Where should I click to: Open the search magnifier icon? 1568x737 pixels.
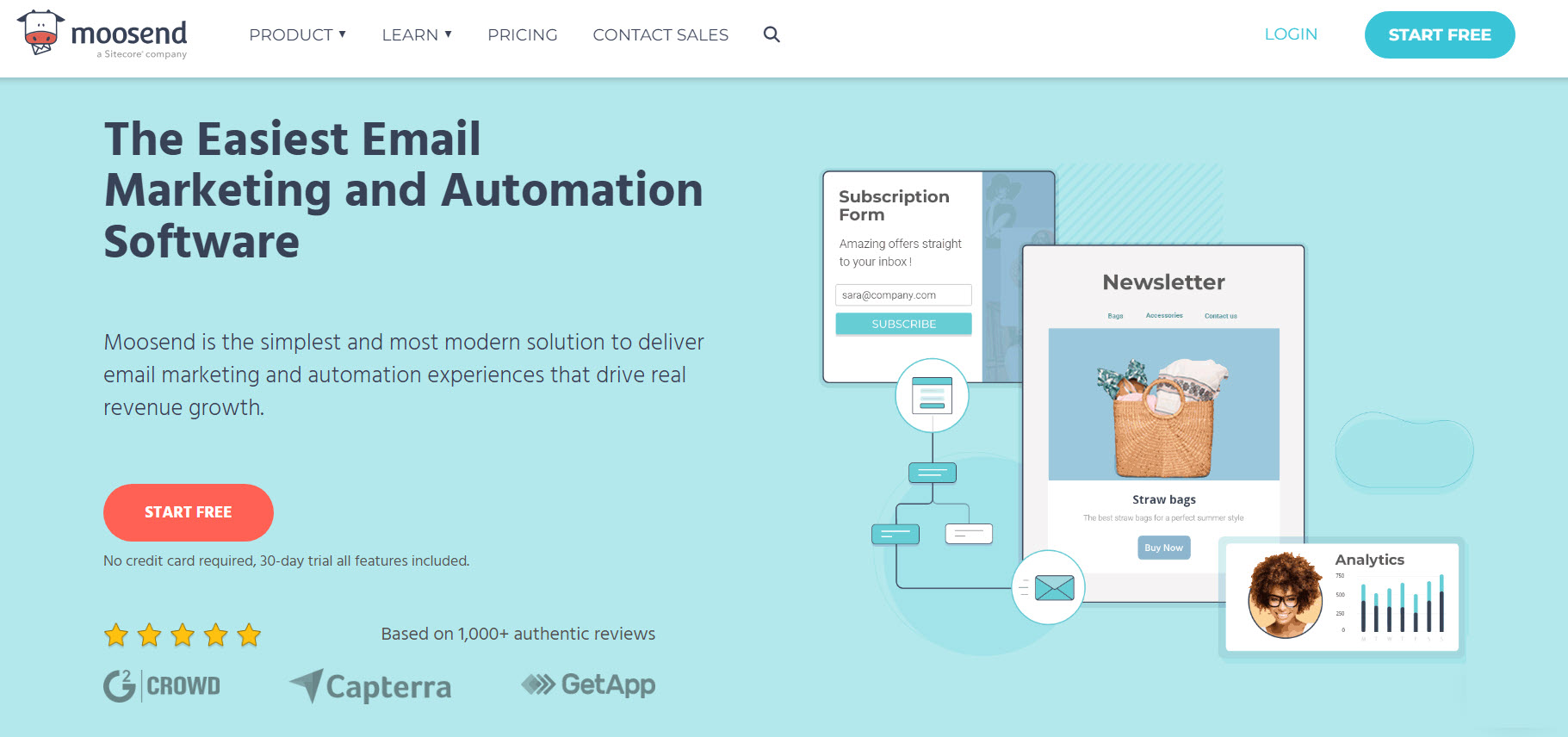click(772, 34)
